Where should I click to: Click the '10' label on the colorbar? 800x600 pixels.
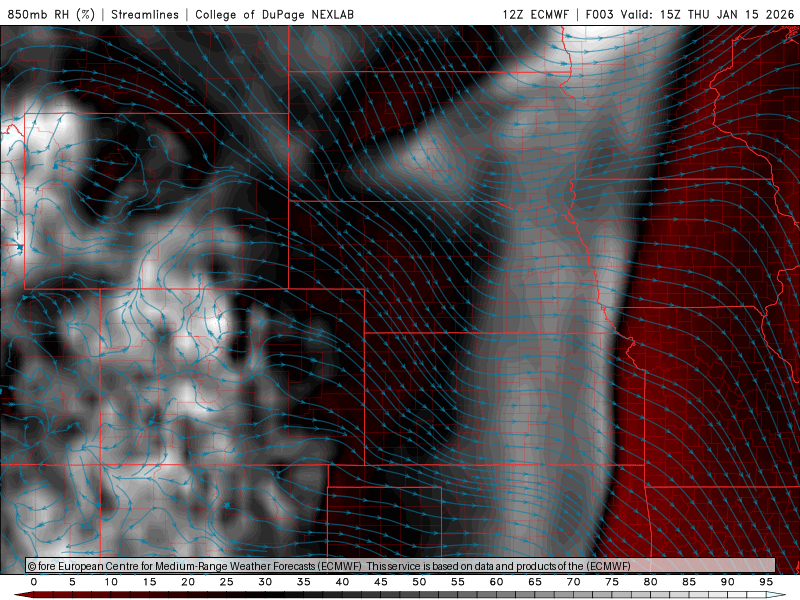111,582
